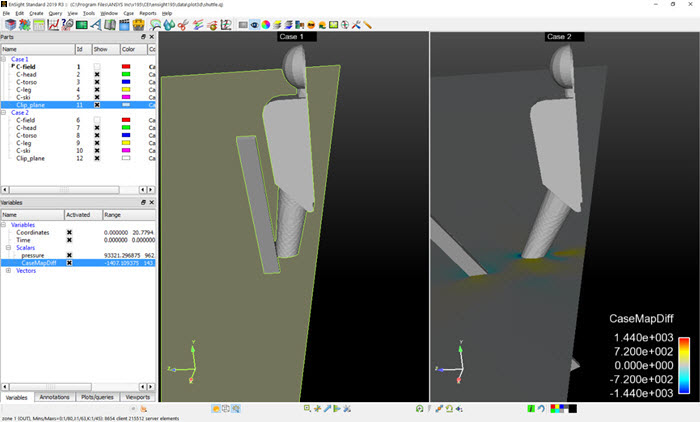Toggle Show checkbox for Case 2 C-ski

click(x=97, y=150)
